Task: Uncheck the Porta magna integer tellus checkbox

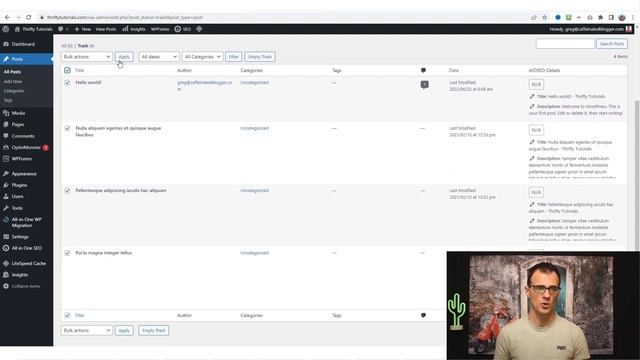Action: click(67, 253)
